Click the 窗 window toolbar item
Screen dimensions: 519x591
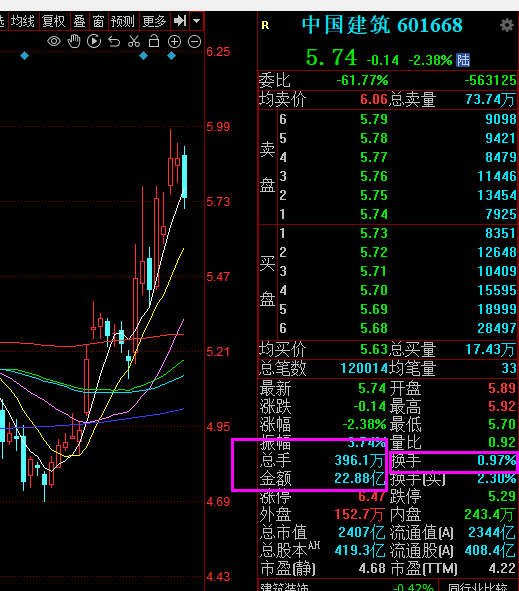[x=98, y=21]
